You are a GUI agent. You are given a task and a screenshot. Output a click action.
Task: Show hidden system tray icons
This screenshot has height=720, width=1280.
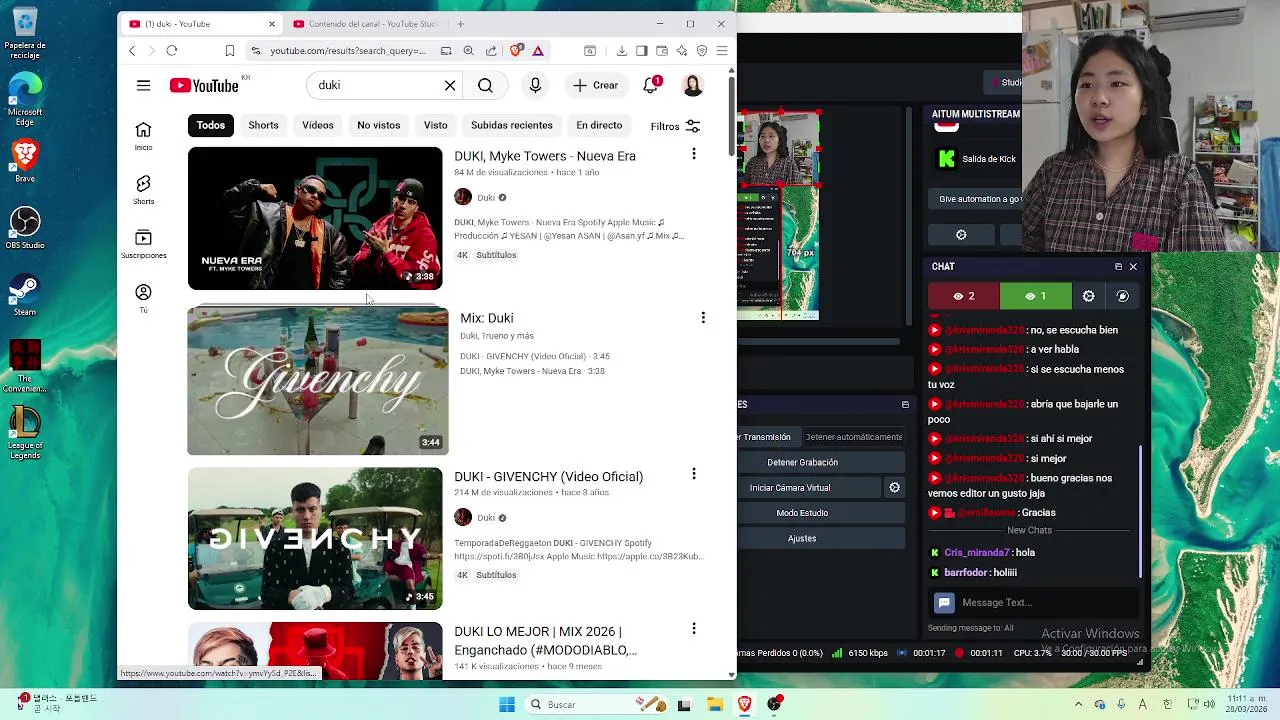1078,705
